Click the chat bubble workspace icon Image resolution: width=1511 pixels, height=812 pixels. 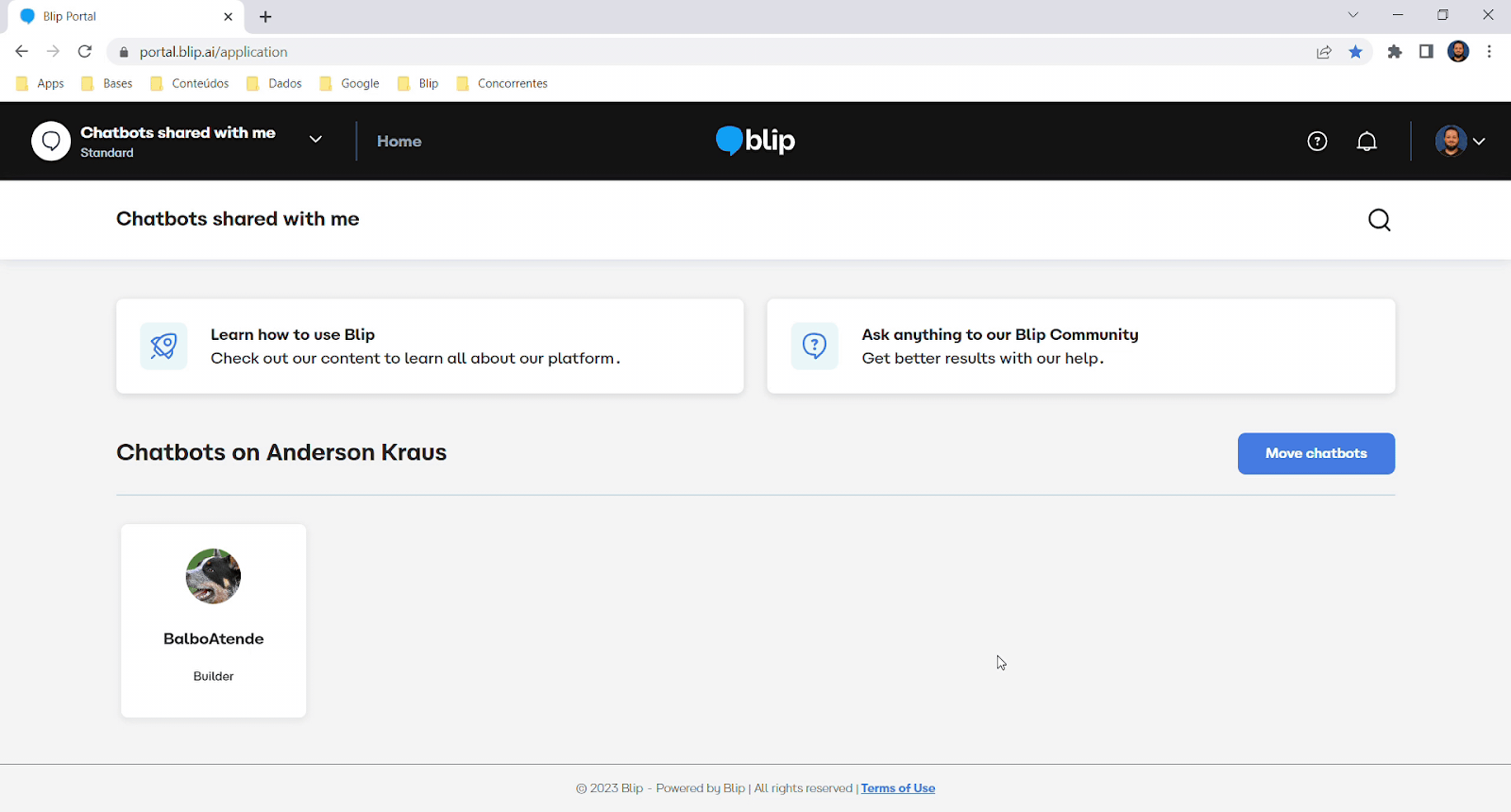[x=51, y=142]
